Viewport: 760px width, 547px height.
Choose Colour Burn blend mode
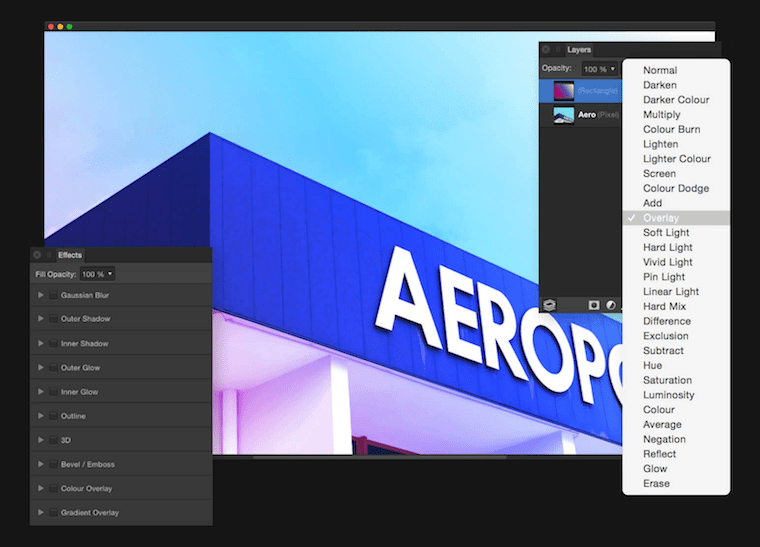tap(676, 129)
